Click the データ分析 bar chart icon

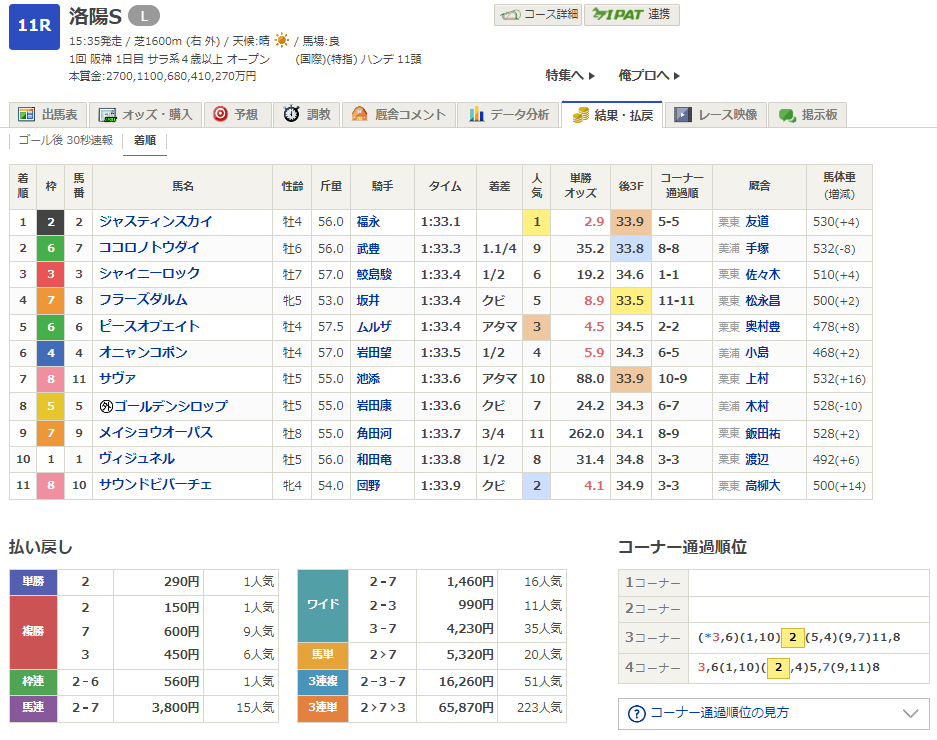click(x=476, y=115)
